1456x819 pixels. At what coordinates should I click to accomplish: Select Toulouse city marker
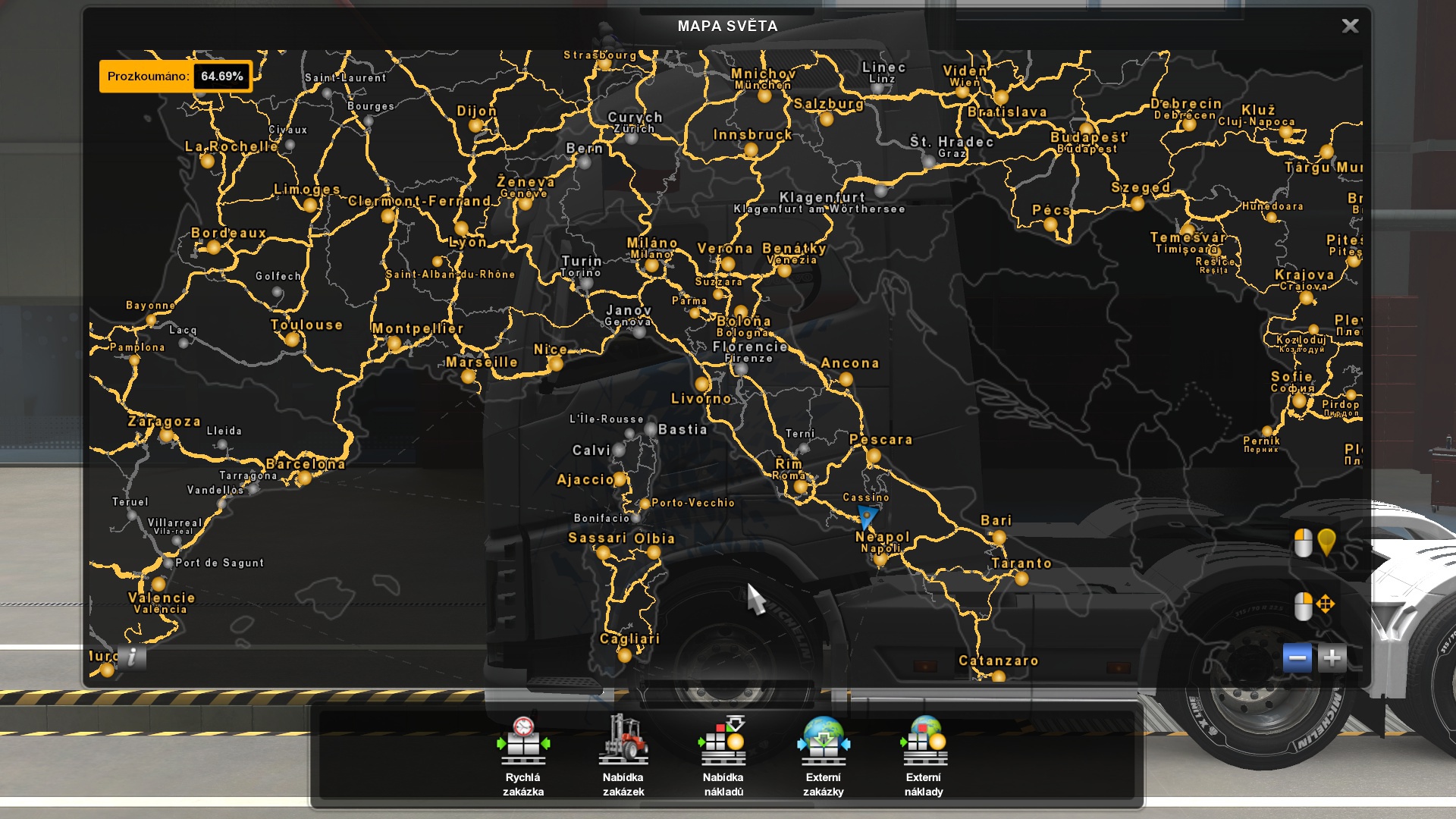coord(292,340)
